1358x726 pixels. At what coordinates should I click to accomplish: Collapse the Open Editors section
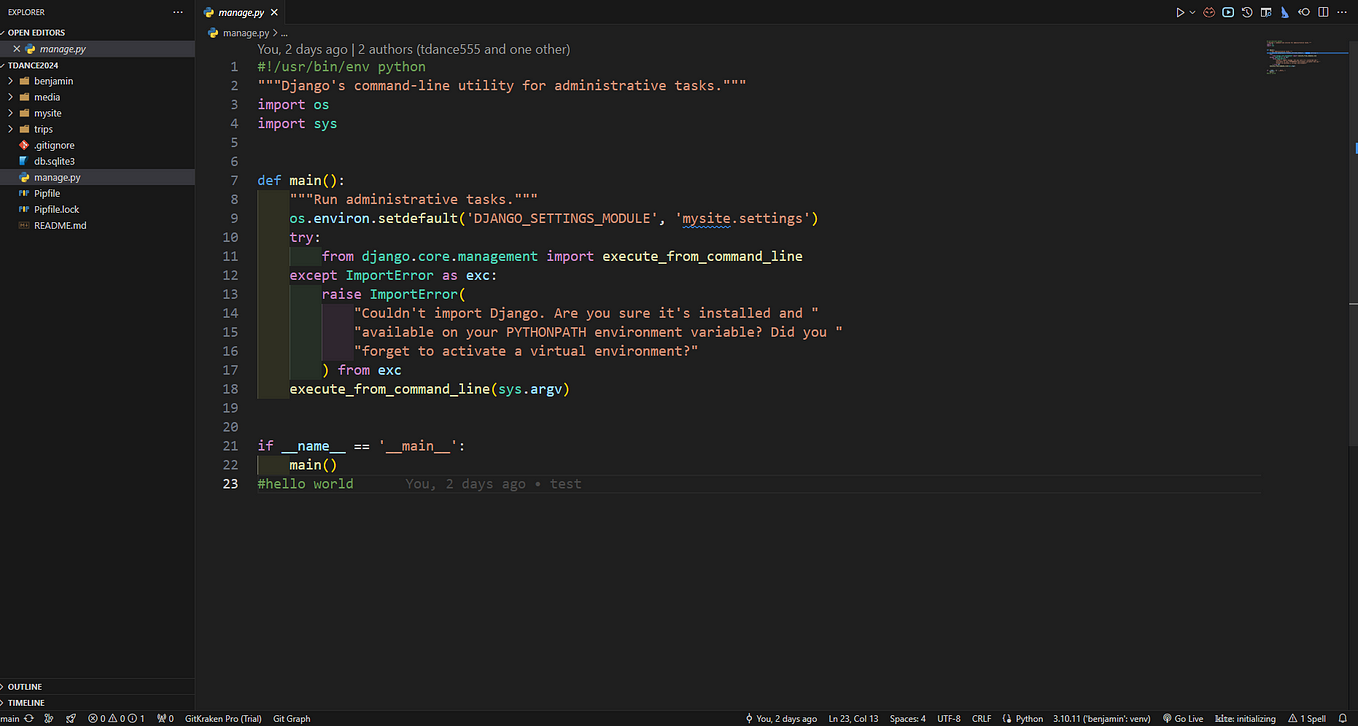tap(36, 32)
